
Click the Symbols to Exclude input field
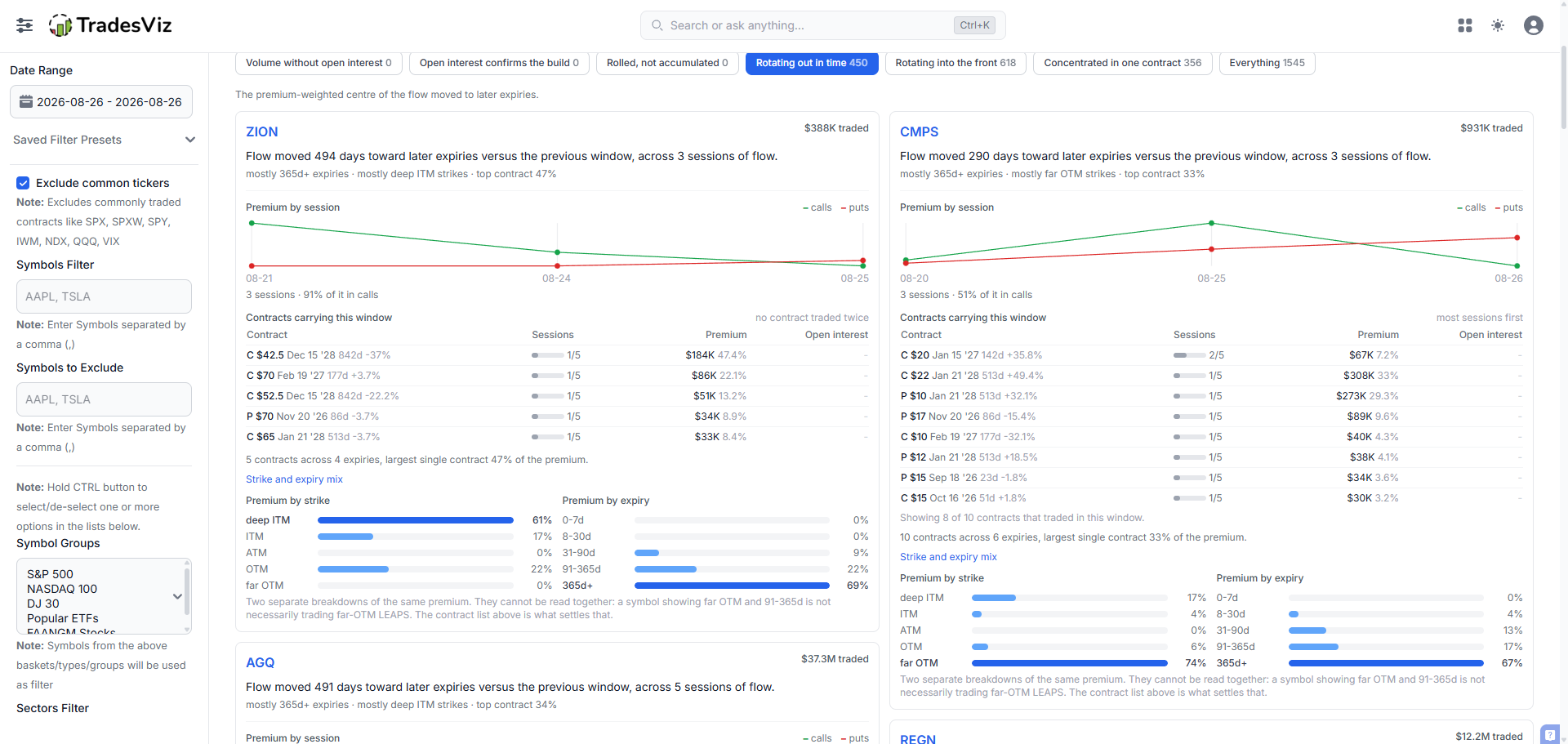point(104,399)
